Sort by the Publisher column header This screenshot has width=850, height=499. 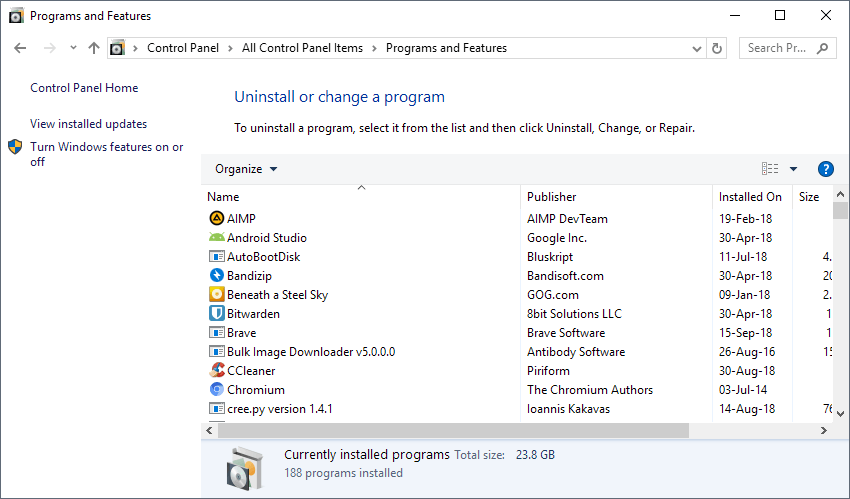click(616, 197)
